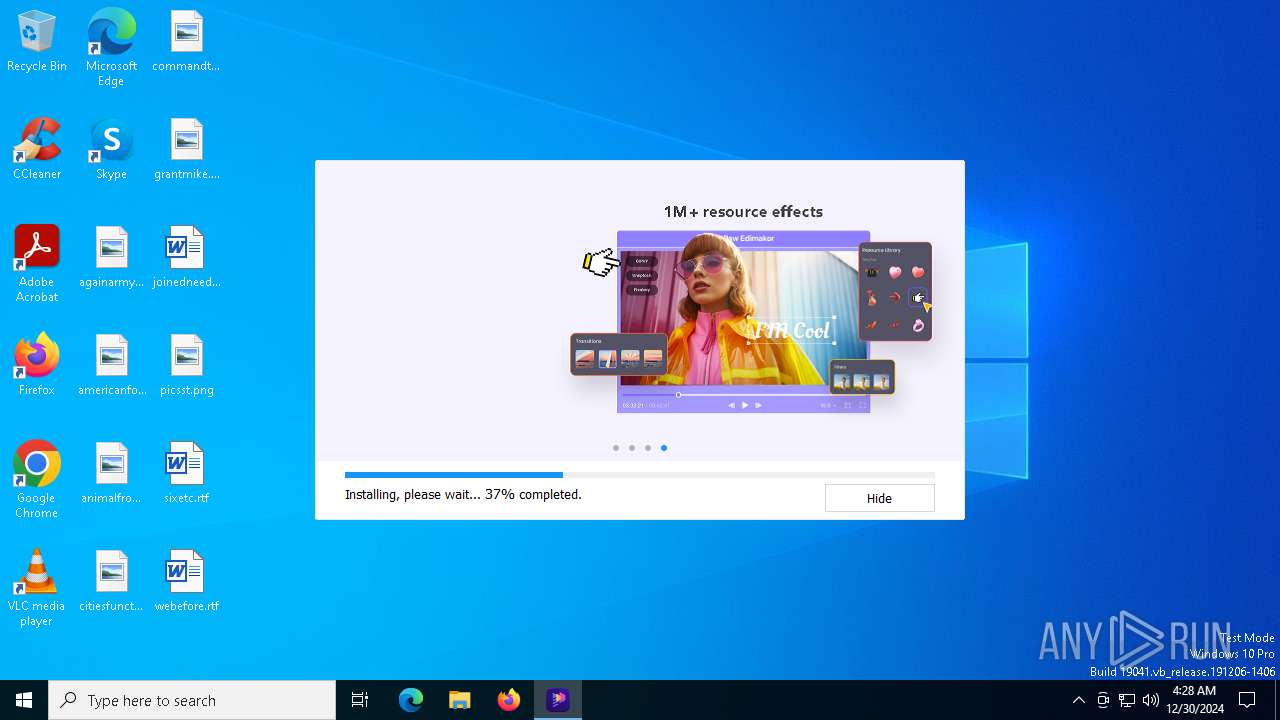Screen dimensions: 1280x720
Task: Select the VLC media player shortcut
Action: point(37,588)
